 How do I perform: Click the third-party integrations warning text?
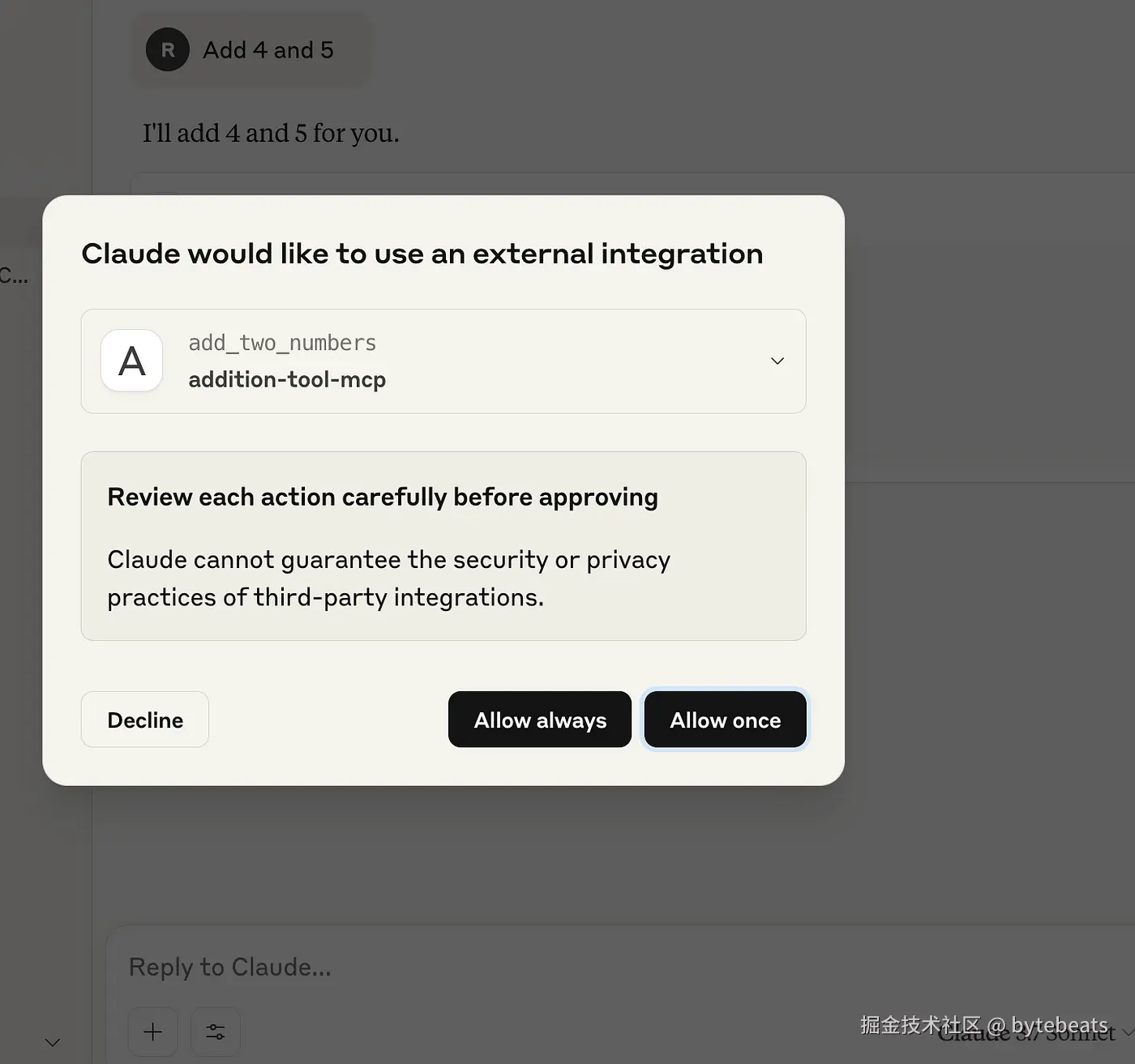pyautogui.click(x=389, y=578)
